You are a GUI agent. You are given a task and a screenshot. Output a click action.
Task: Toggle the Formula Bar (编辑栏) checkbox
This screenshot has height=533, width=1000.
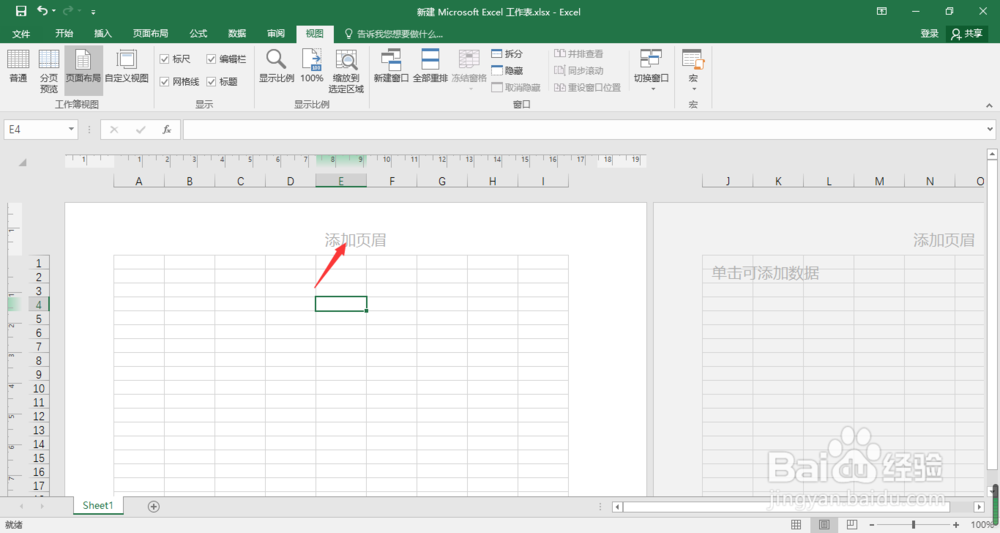tap(211, 59)
